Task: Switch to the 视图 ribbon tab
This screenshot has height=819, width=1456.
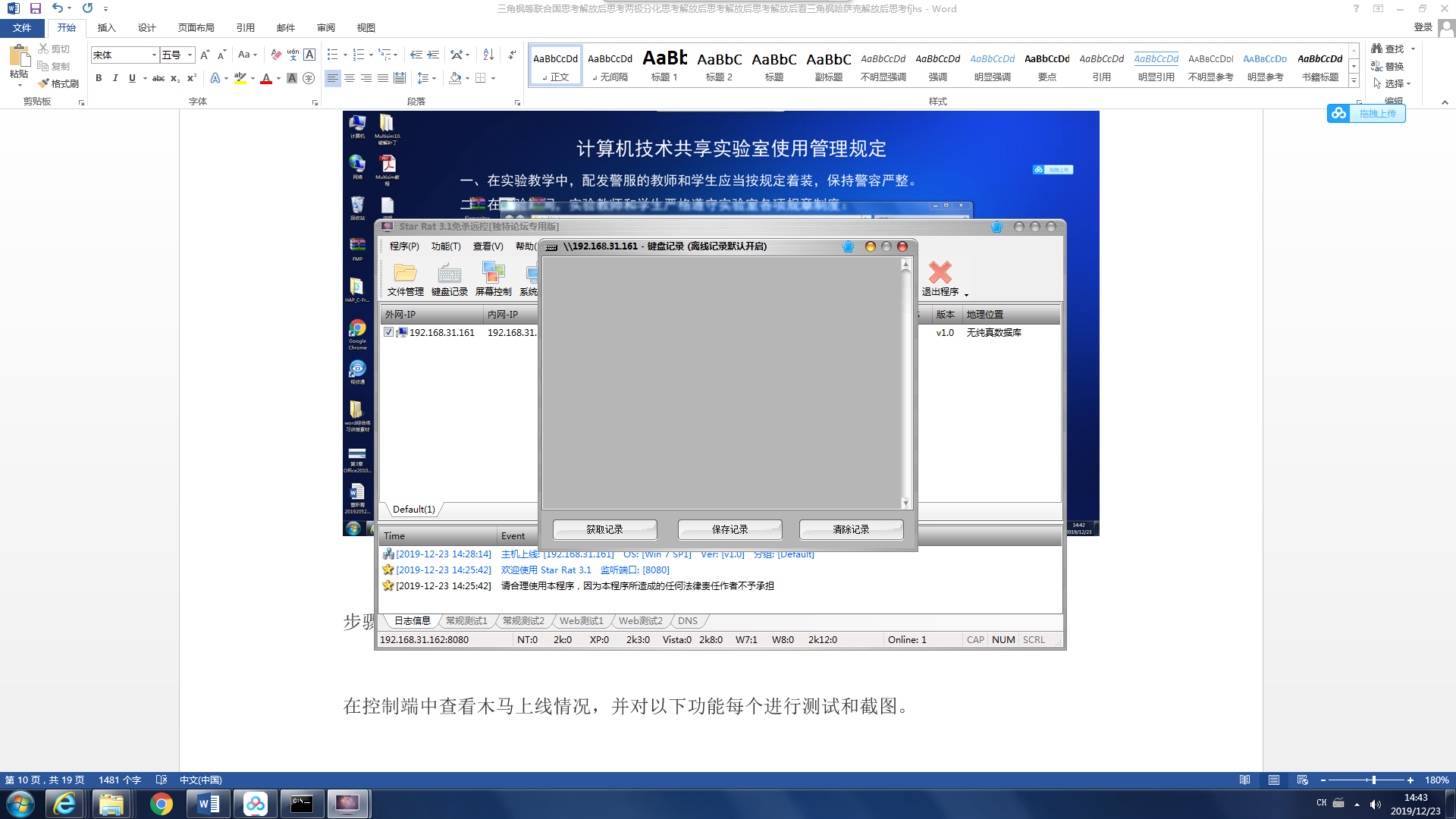Action: click(x=366, y=27)
